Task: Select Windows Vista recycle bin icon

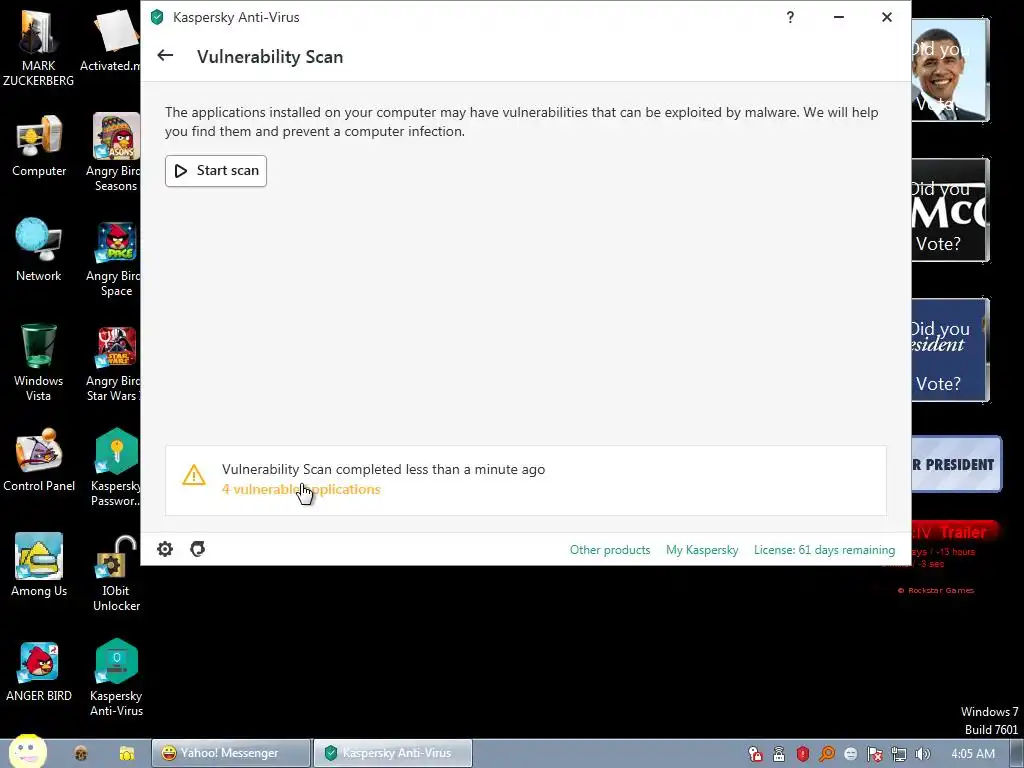Action: tap(39, 363)
